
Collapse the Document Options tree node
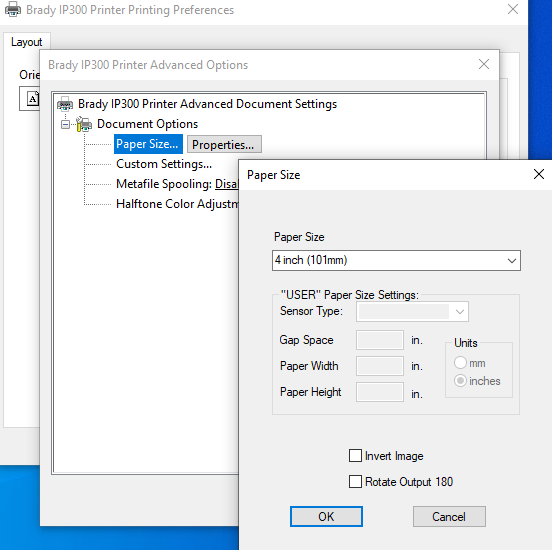pos(65,124)
